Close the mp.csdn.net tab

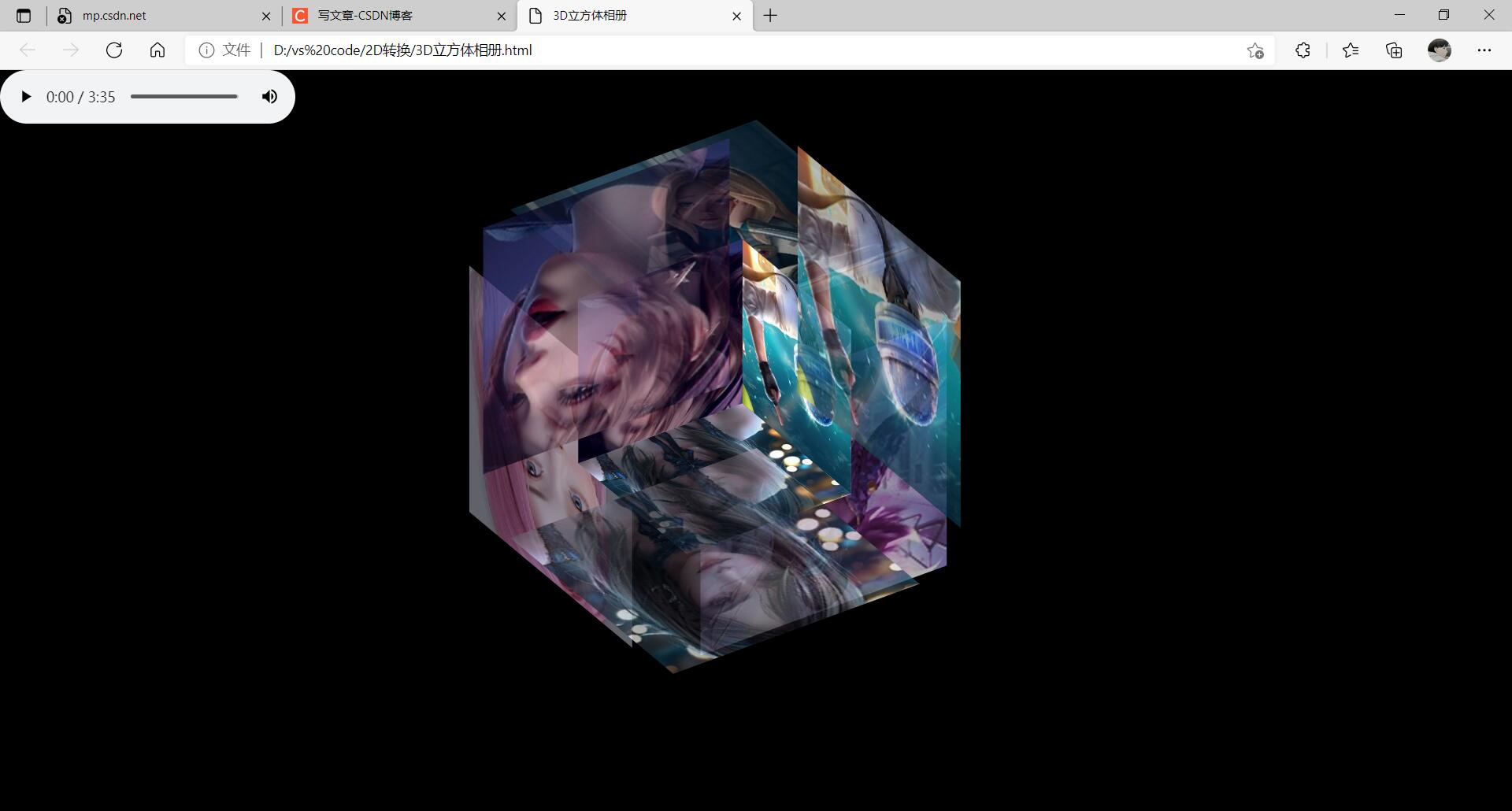click(x=266, y=16)
